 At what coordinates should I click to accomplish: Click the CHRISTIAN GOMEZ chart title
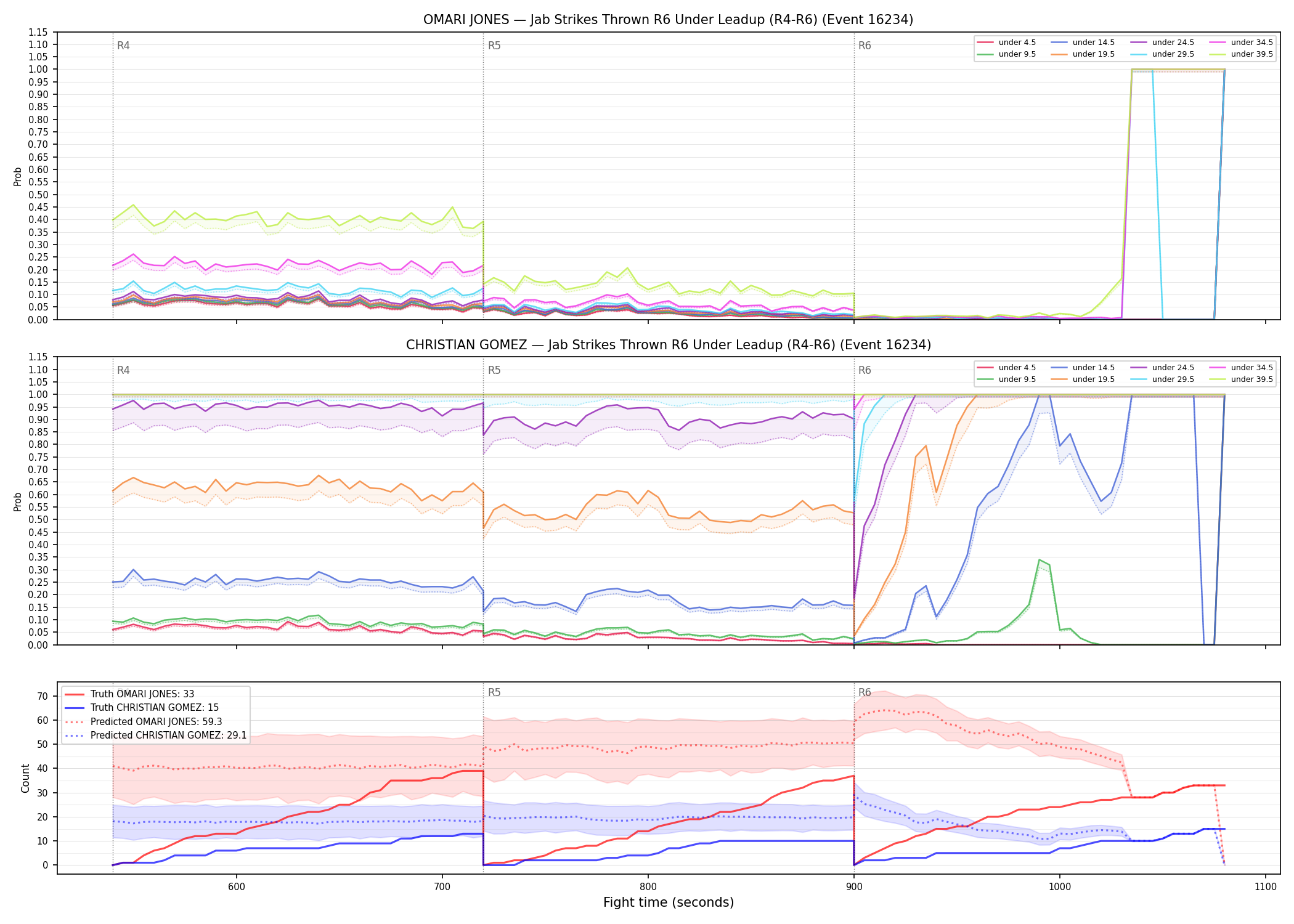(x=668, y=345)
